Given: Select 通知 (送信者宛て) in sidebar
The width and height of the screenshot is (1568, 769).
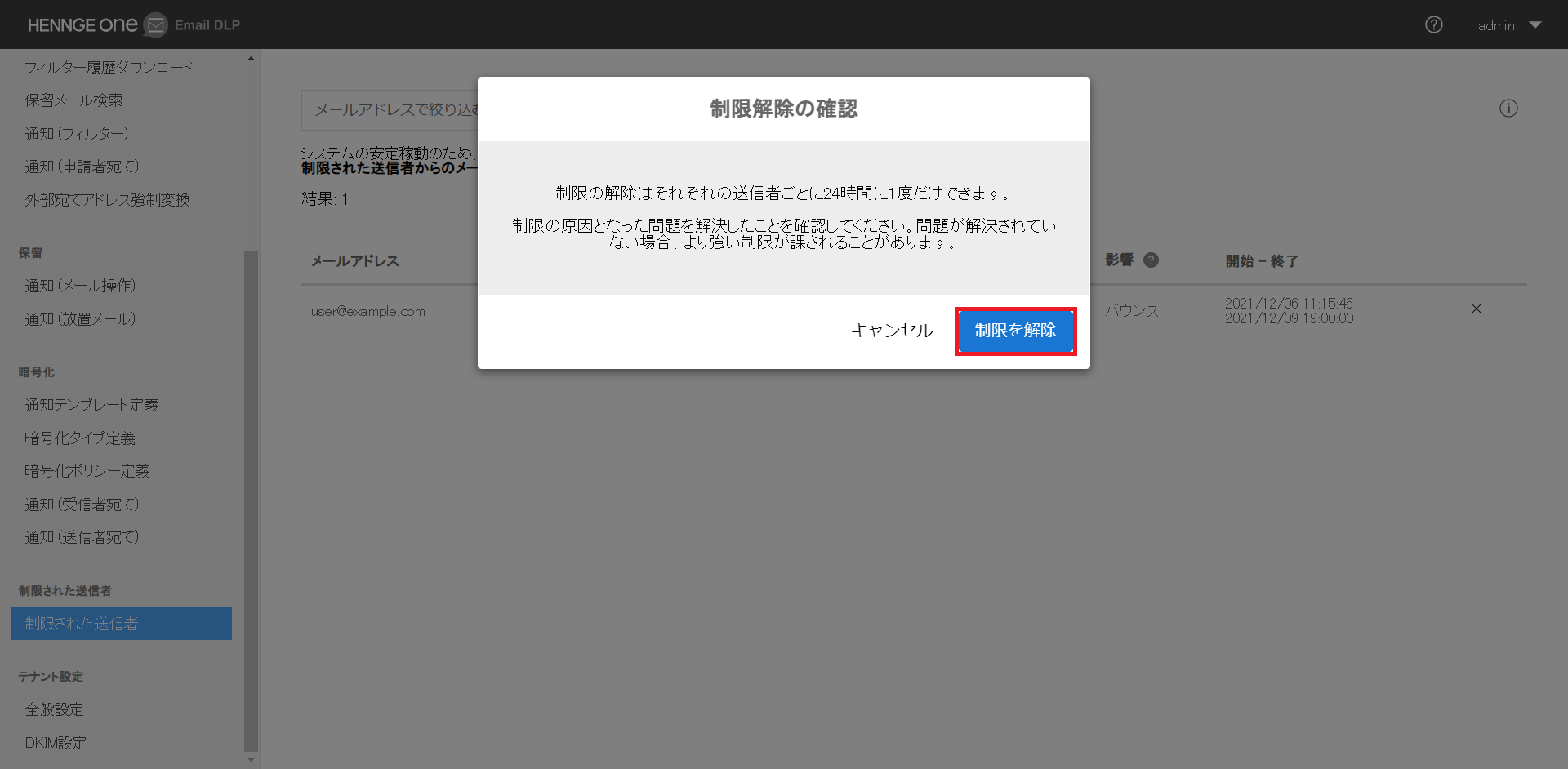Looking at the screenshot, I should point(82,537).
